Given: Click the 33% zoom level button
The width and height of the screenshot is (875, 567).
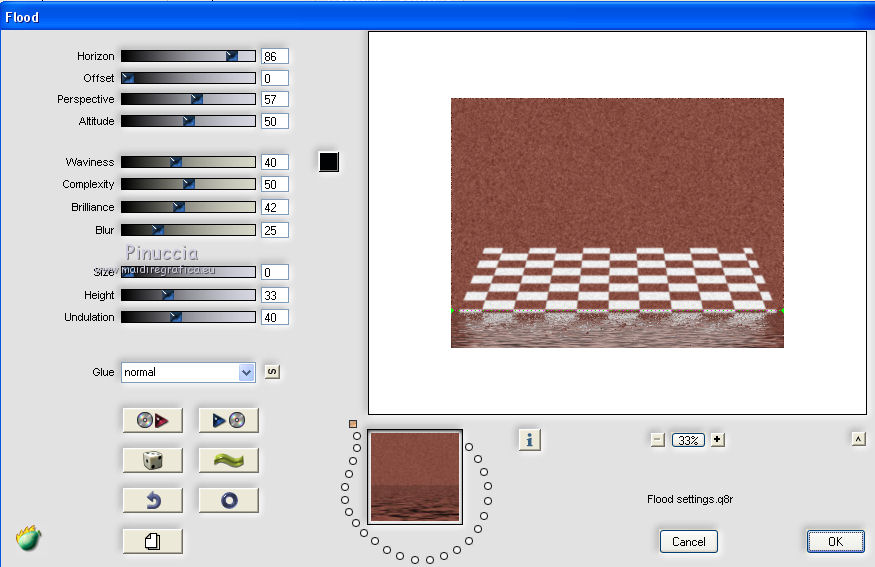Looking at the screenshot, I should [688, 440].
